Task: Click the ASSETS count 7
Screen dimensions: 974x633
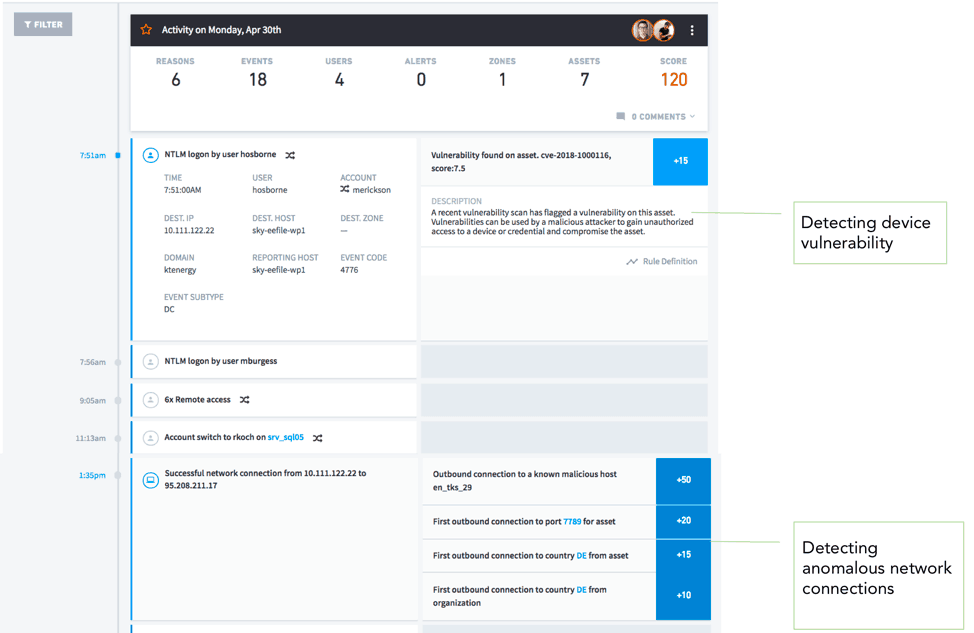Action: (x=585, y=80)
